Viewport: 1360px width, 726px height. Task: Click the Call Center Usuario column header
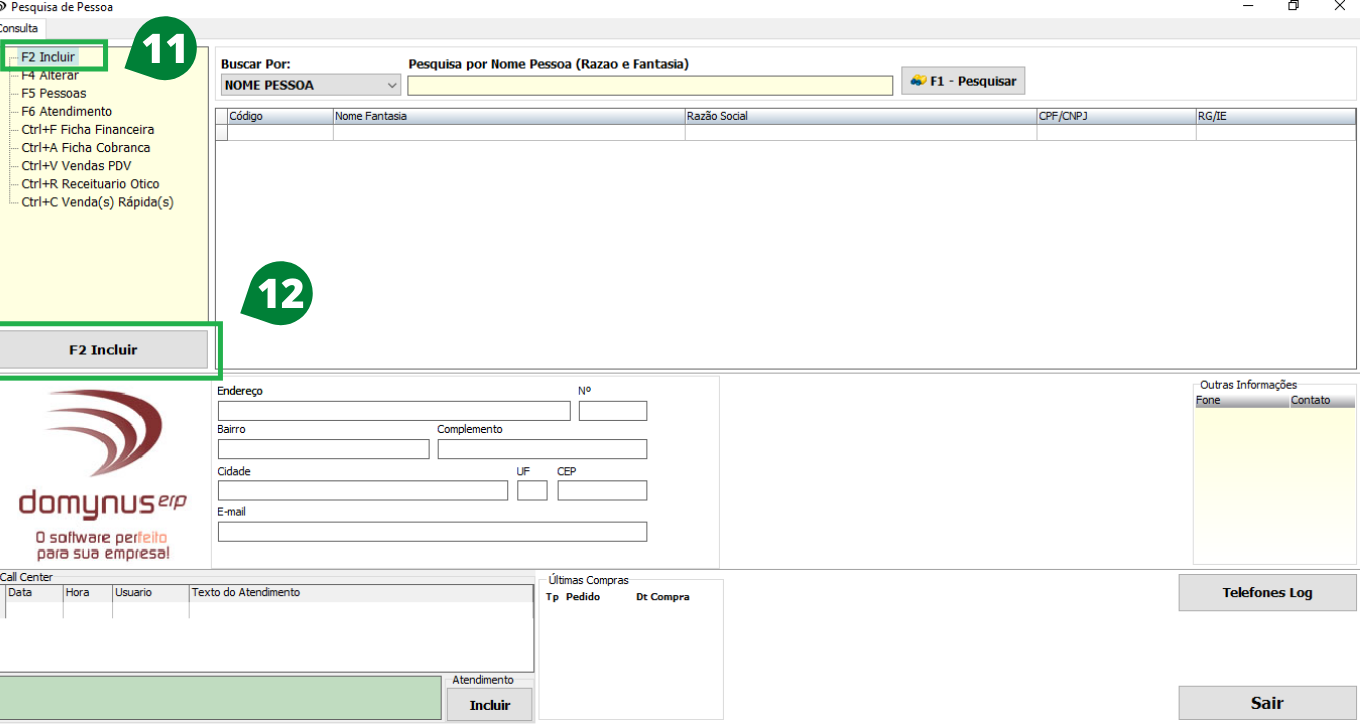[x=150, y=592]
